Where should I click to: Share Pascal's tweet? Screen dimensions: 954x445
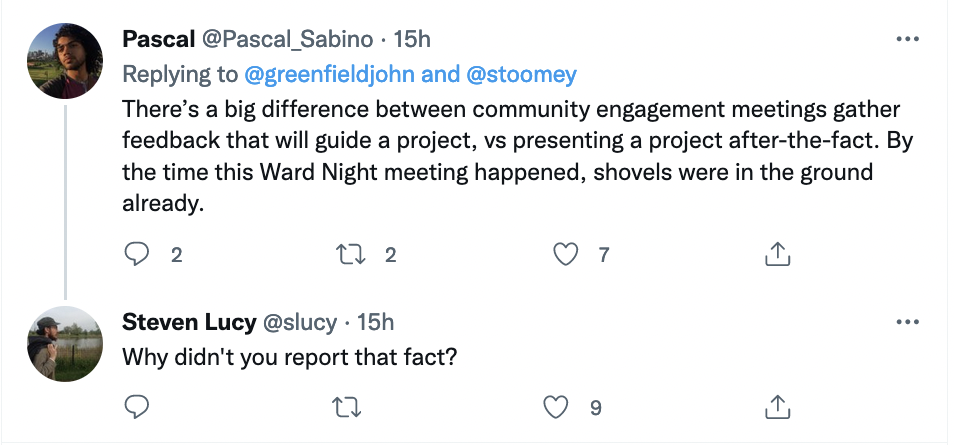pyautogui.click(x=777, y=255)
